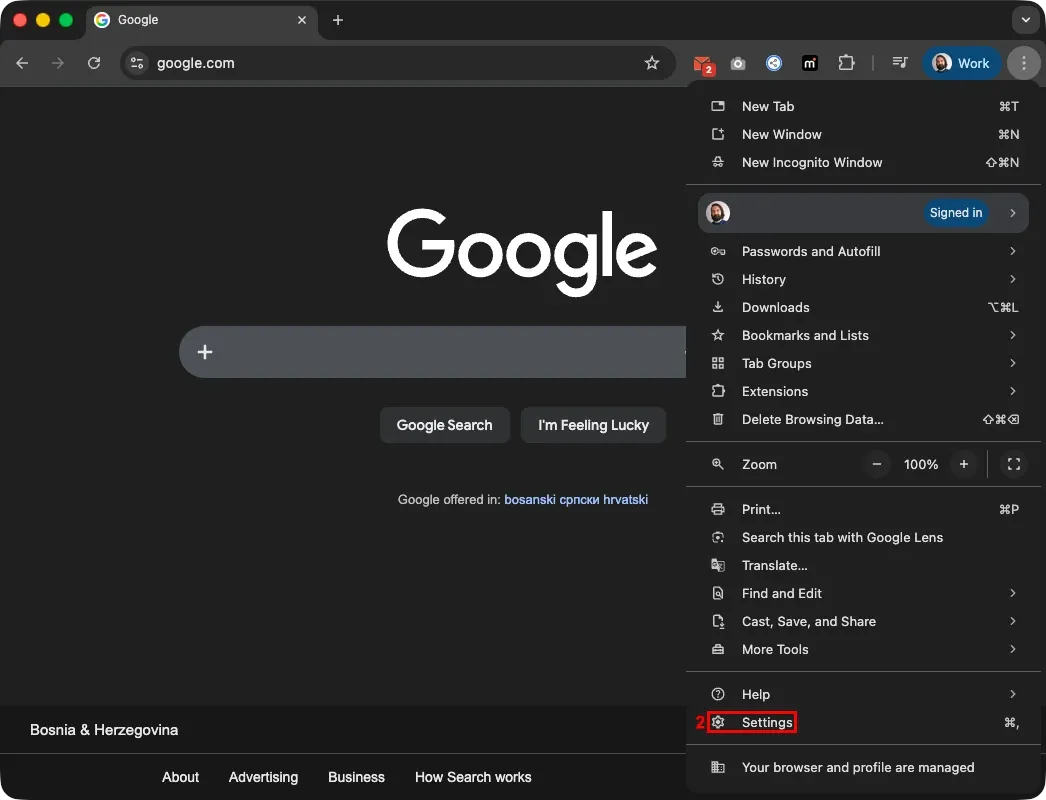Viewport: 1046px width, 800px height.
Task: Open the About footer link
Action: [180, 777]
